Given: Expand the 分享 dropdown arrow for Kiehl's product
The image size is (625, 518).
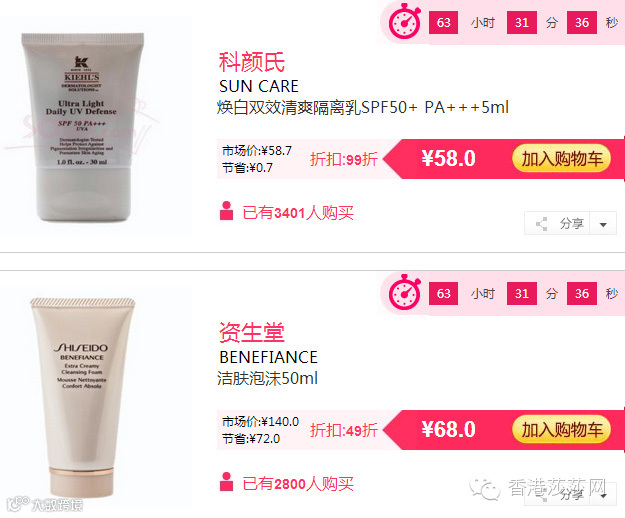Looking at the screenshot, I should (x=603, y=225).
